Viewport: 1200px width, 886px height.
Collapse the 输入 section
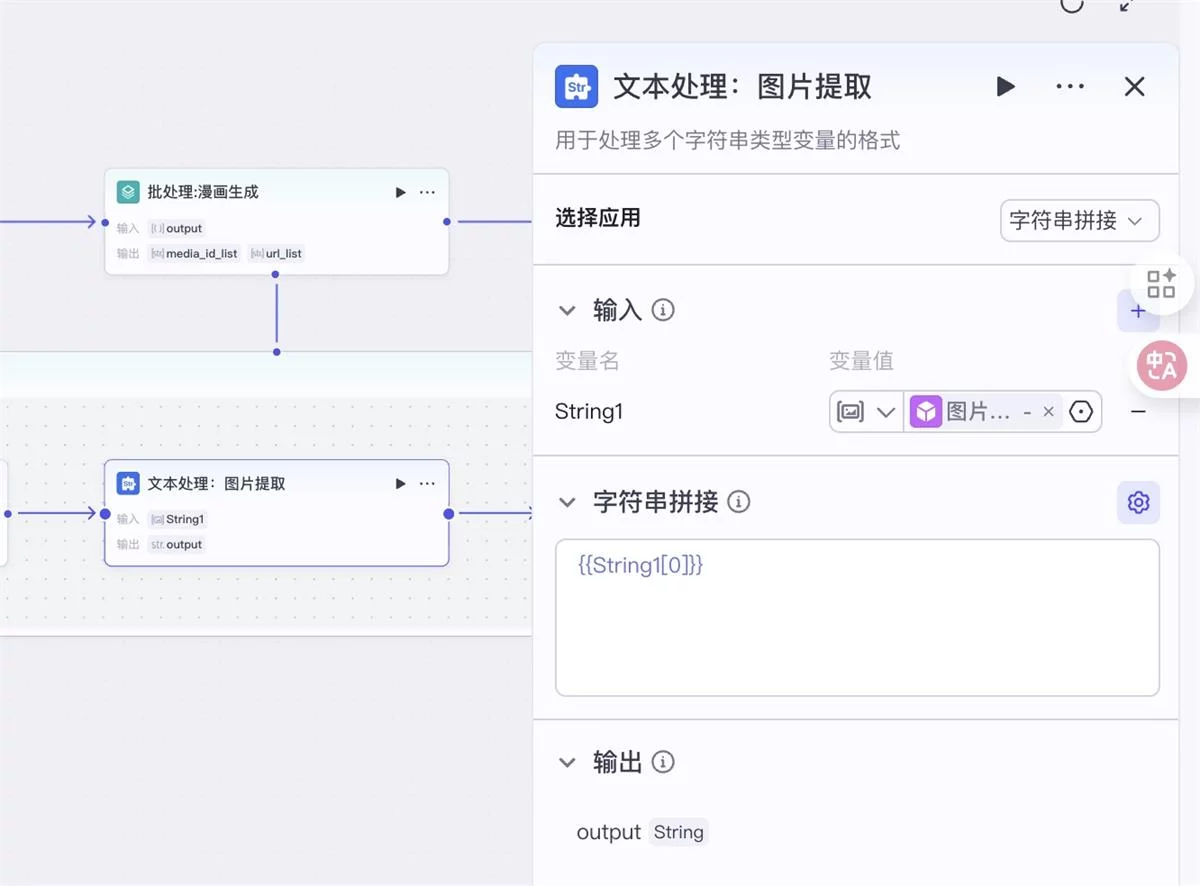click(x=567, y=311)
